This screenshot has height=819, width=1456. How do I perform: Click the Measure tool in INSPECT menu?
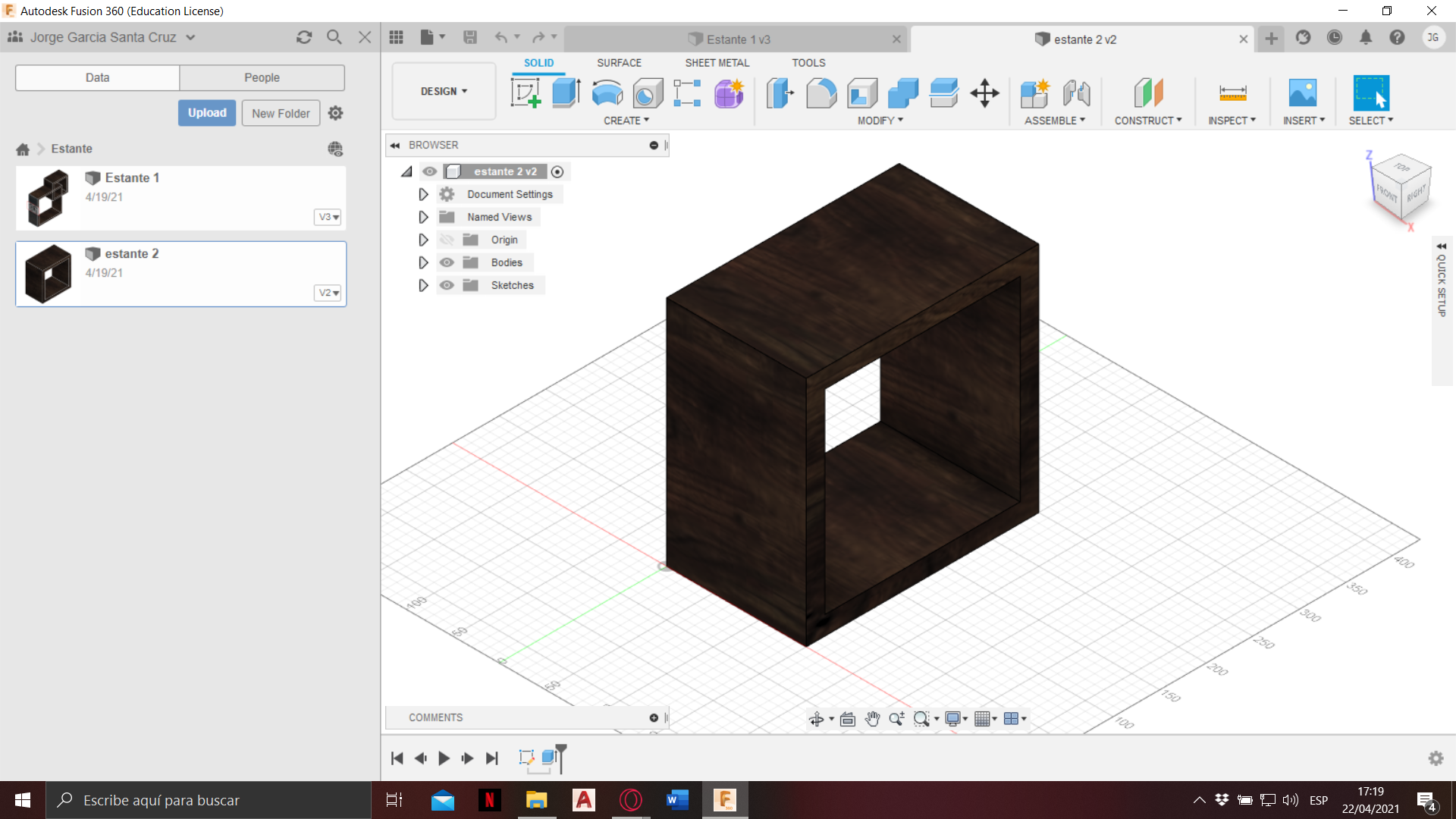1232,93
